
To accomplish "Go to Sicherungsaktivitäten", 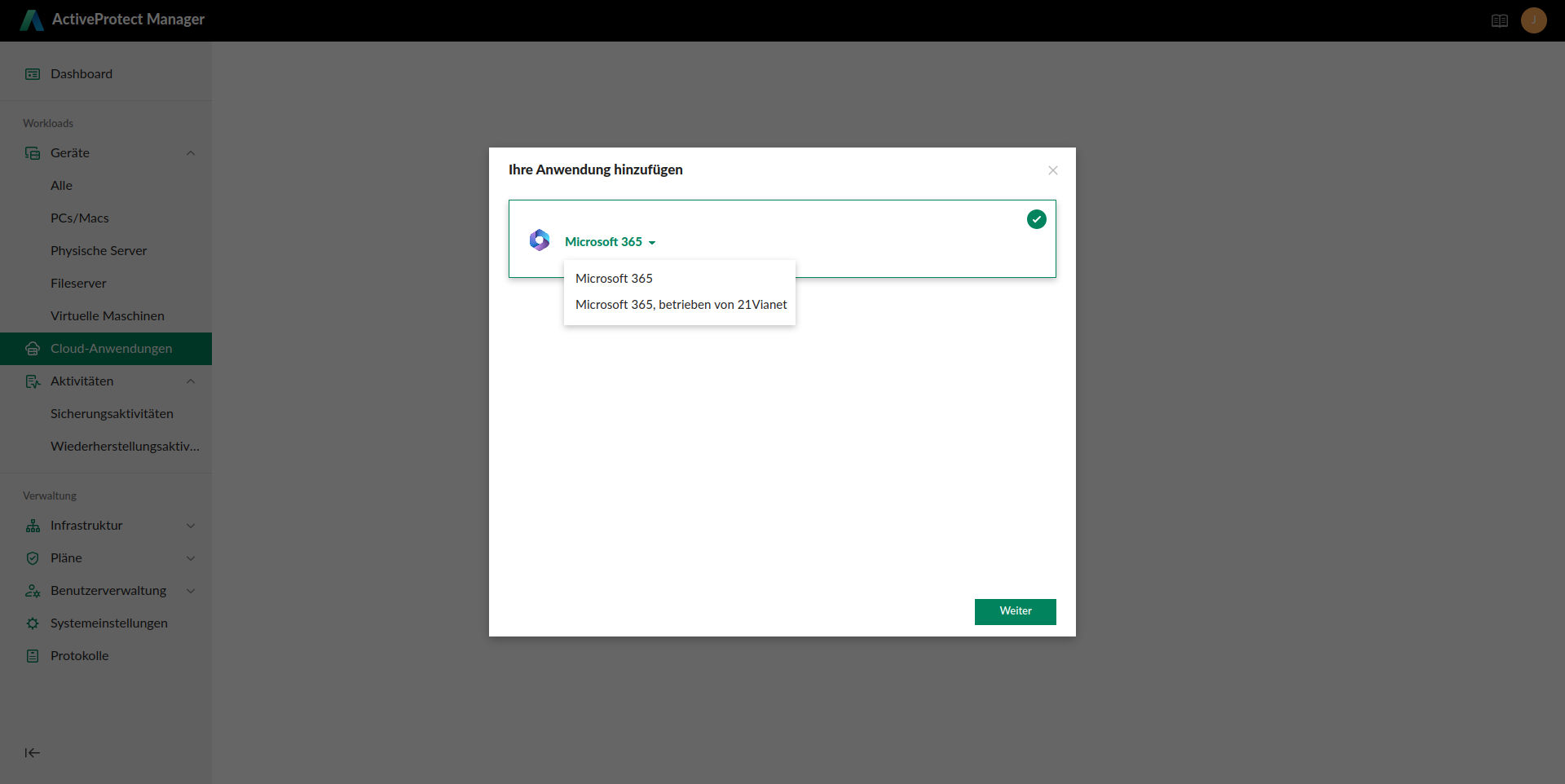I will coord(112,414).
